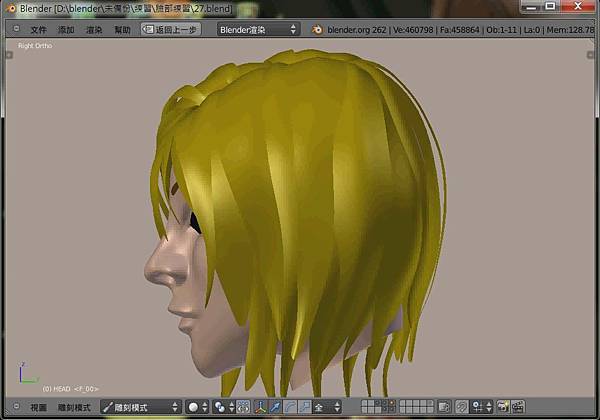The image size is (600, 420).
Task: Open the 視圖 (View) menu in viewport header
Action: pos(38,407)
